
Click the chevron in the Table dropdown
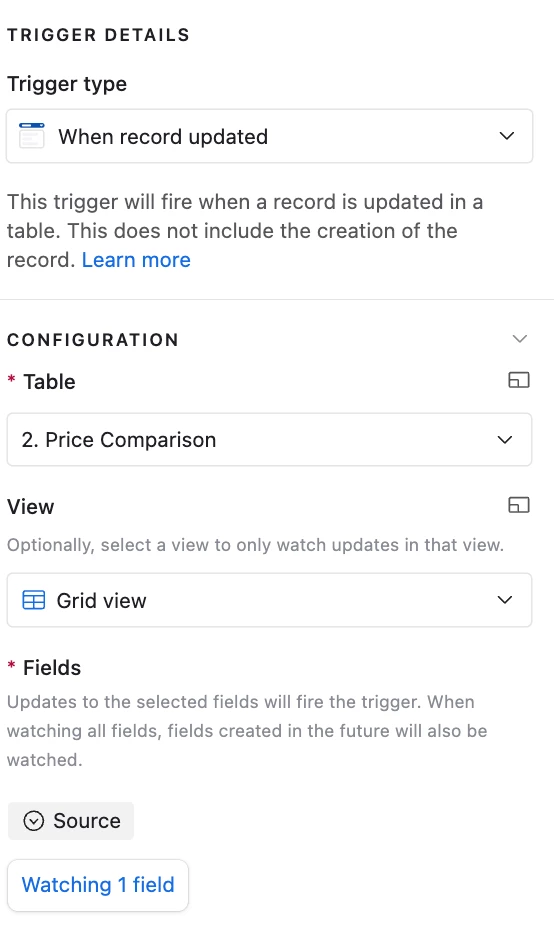pyautogui.click(x=504, y=440)
